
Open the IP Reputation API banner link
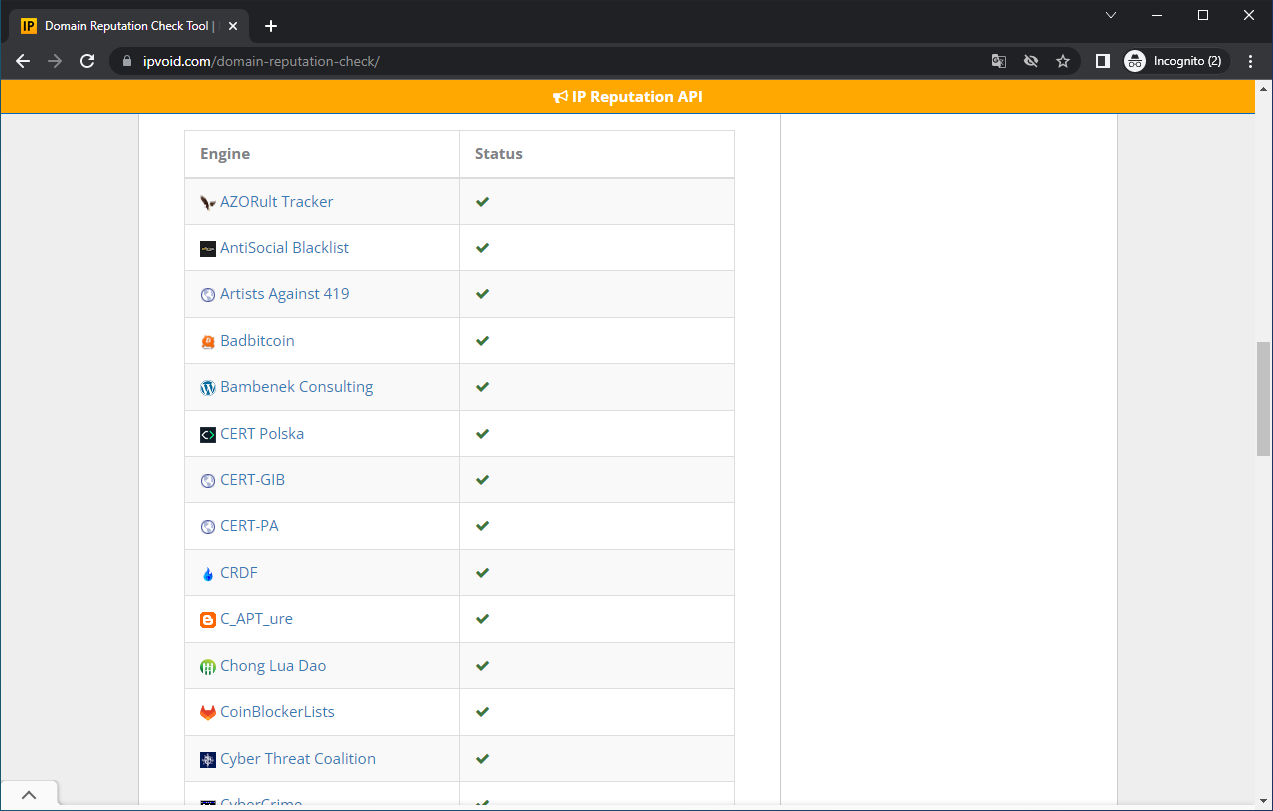(628, 97)
